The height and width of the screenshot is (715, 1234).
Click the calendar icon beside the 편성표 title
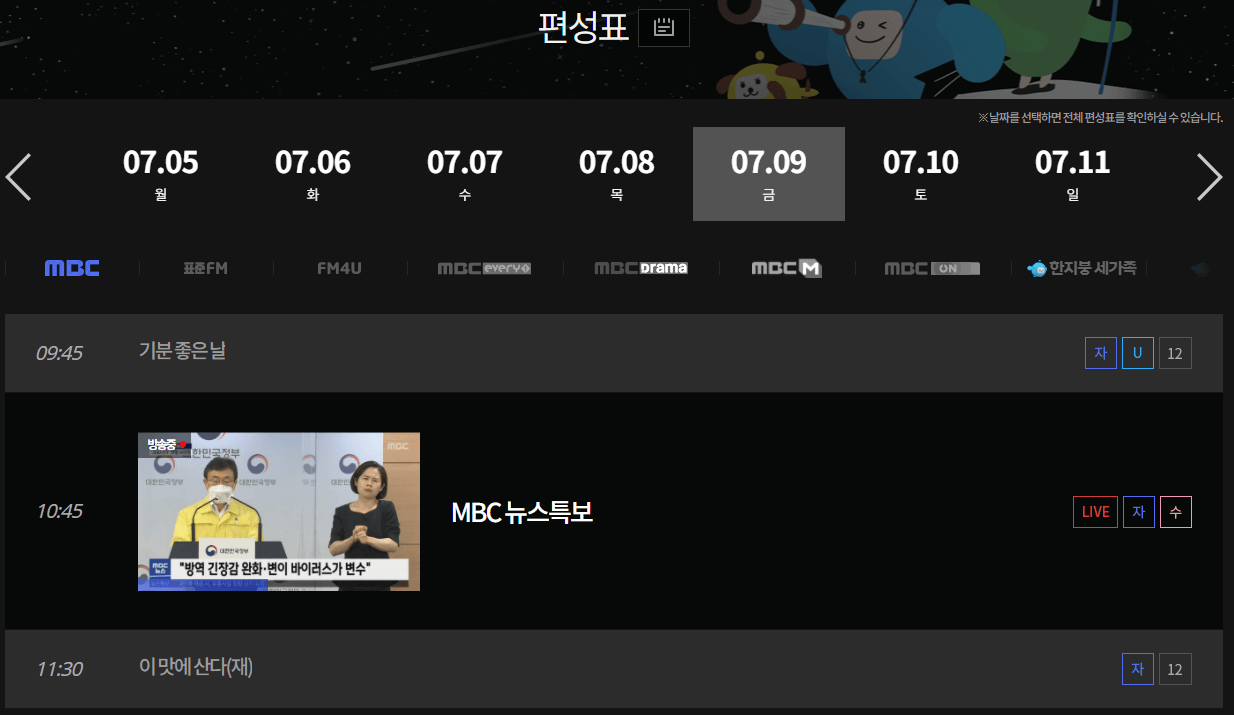pos(663,27)
